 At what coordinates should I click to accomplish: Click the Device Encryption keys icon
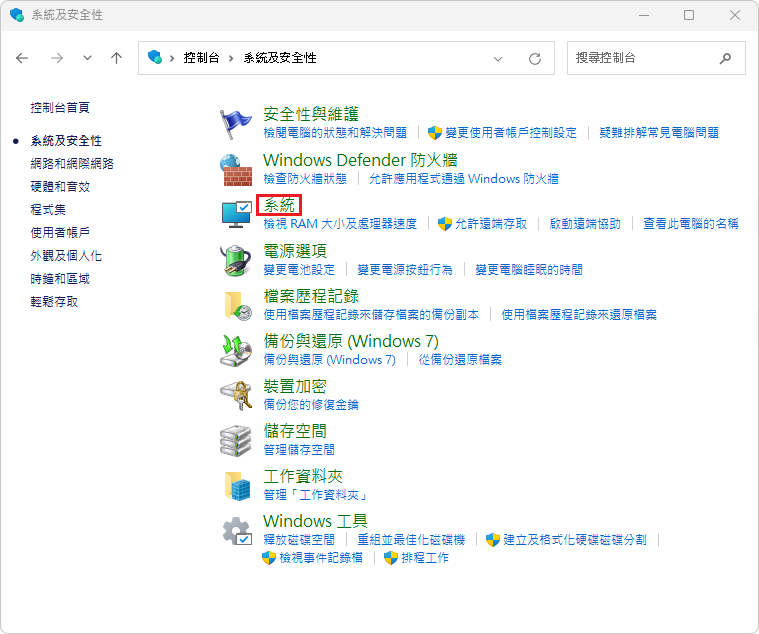(236, 395)
